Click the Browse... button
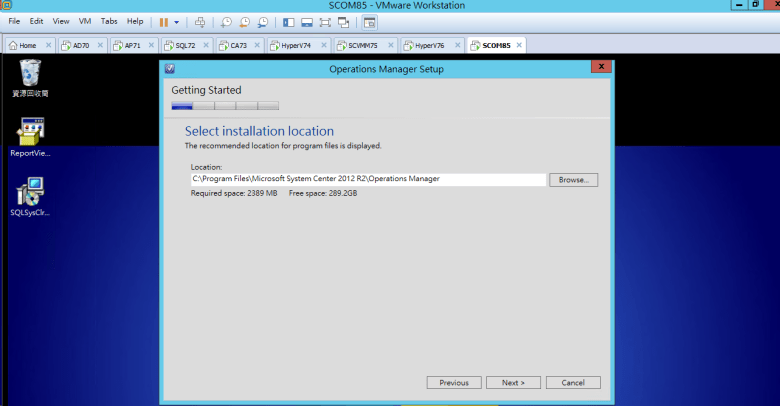 [573, 180]
